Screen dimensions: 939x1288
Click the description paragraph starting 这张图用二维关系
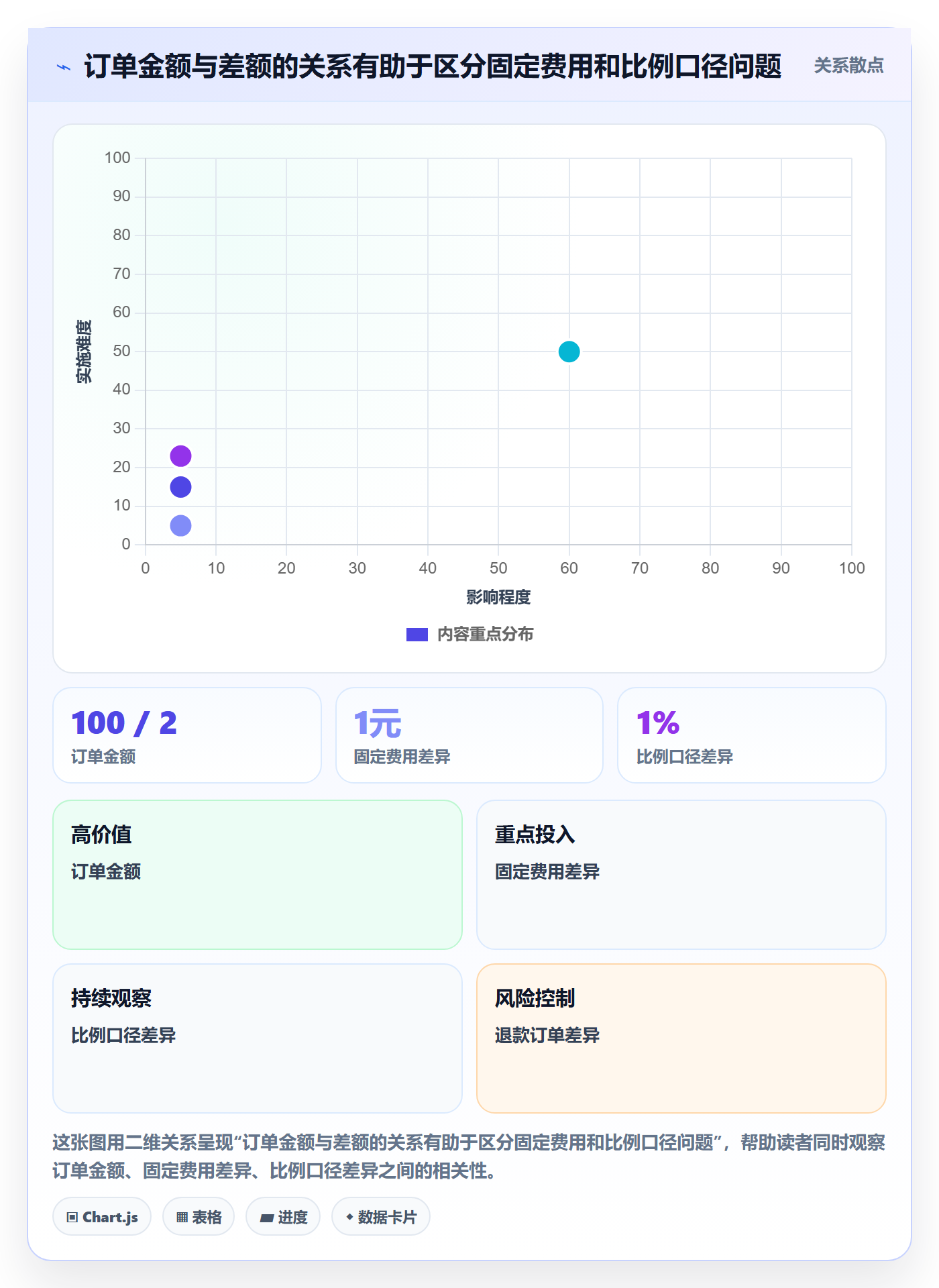(469, 1157)
